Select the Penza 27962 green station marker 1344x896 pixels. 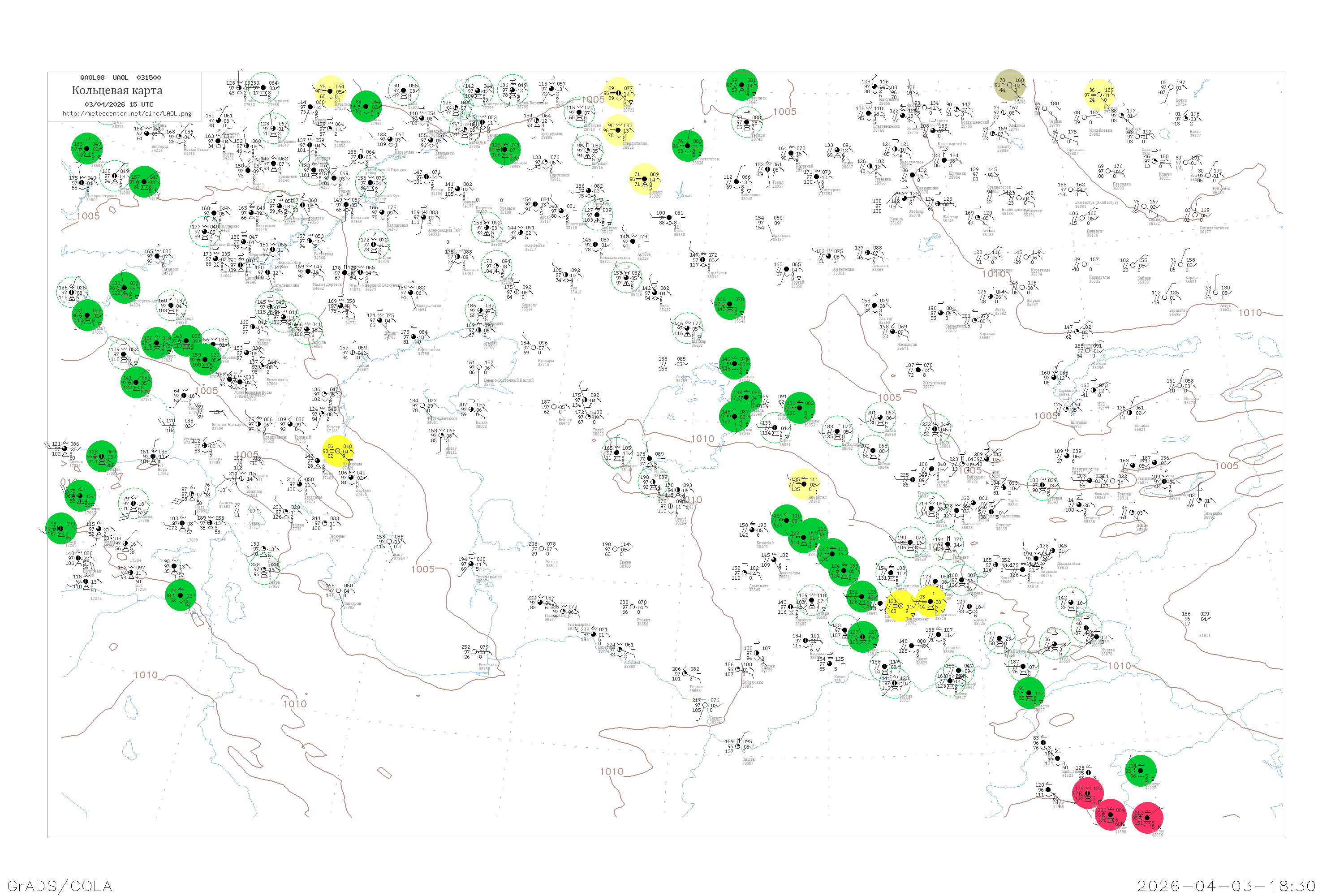click(366, 106)
